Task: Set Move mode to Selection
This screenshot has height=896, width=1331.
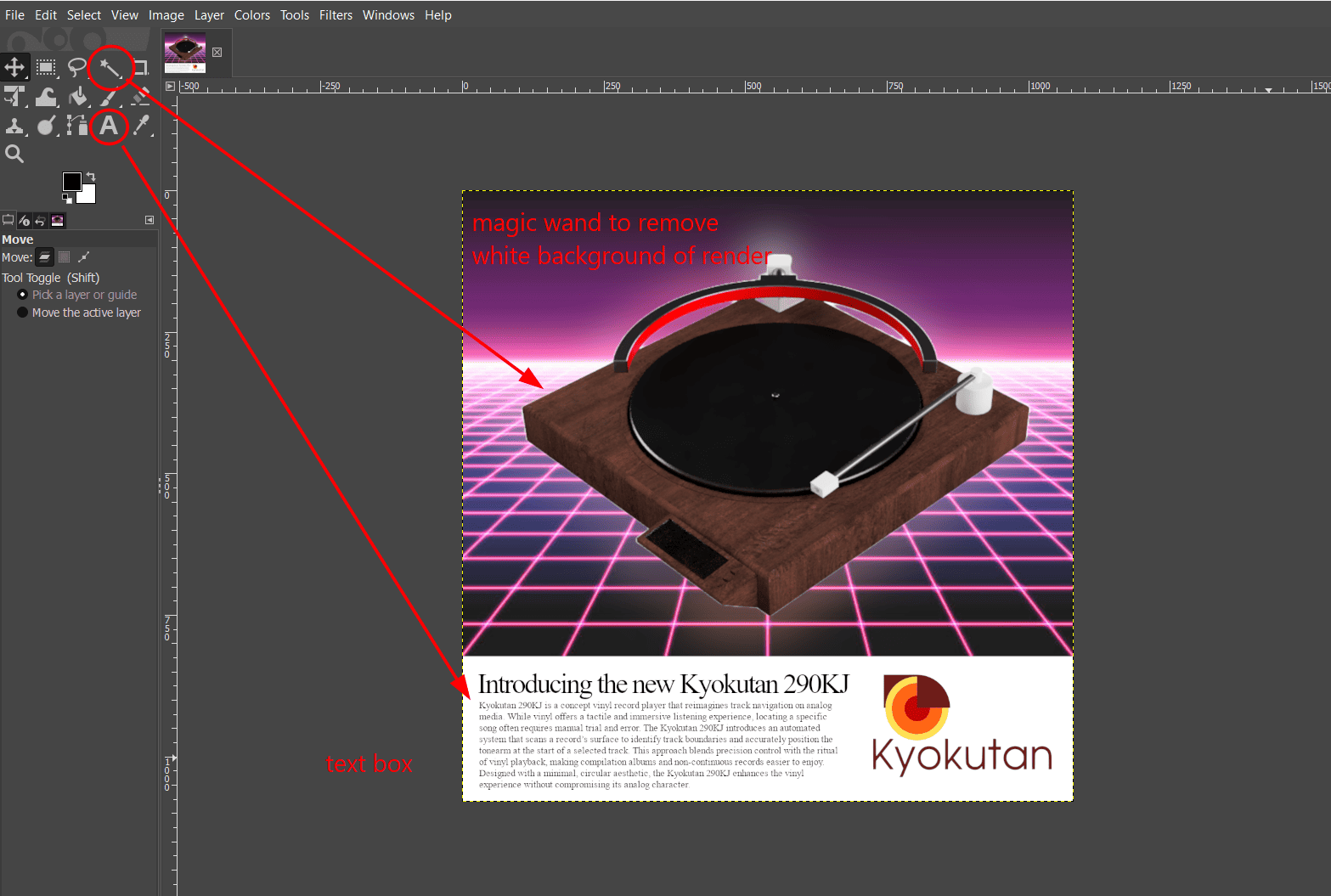Action: pos(64,256)
